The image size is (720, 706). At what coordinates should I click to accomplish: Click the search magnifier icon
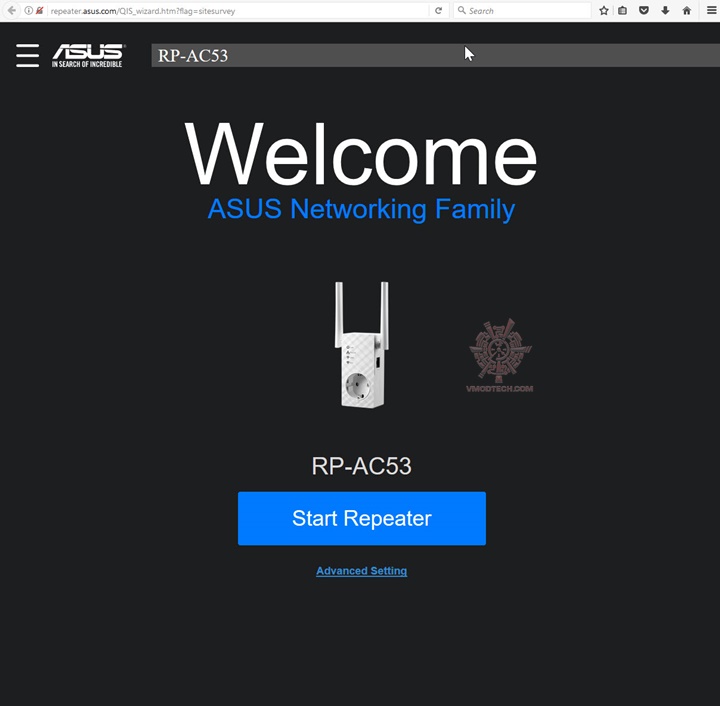[x=461, y=10]
